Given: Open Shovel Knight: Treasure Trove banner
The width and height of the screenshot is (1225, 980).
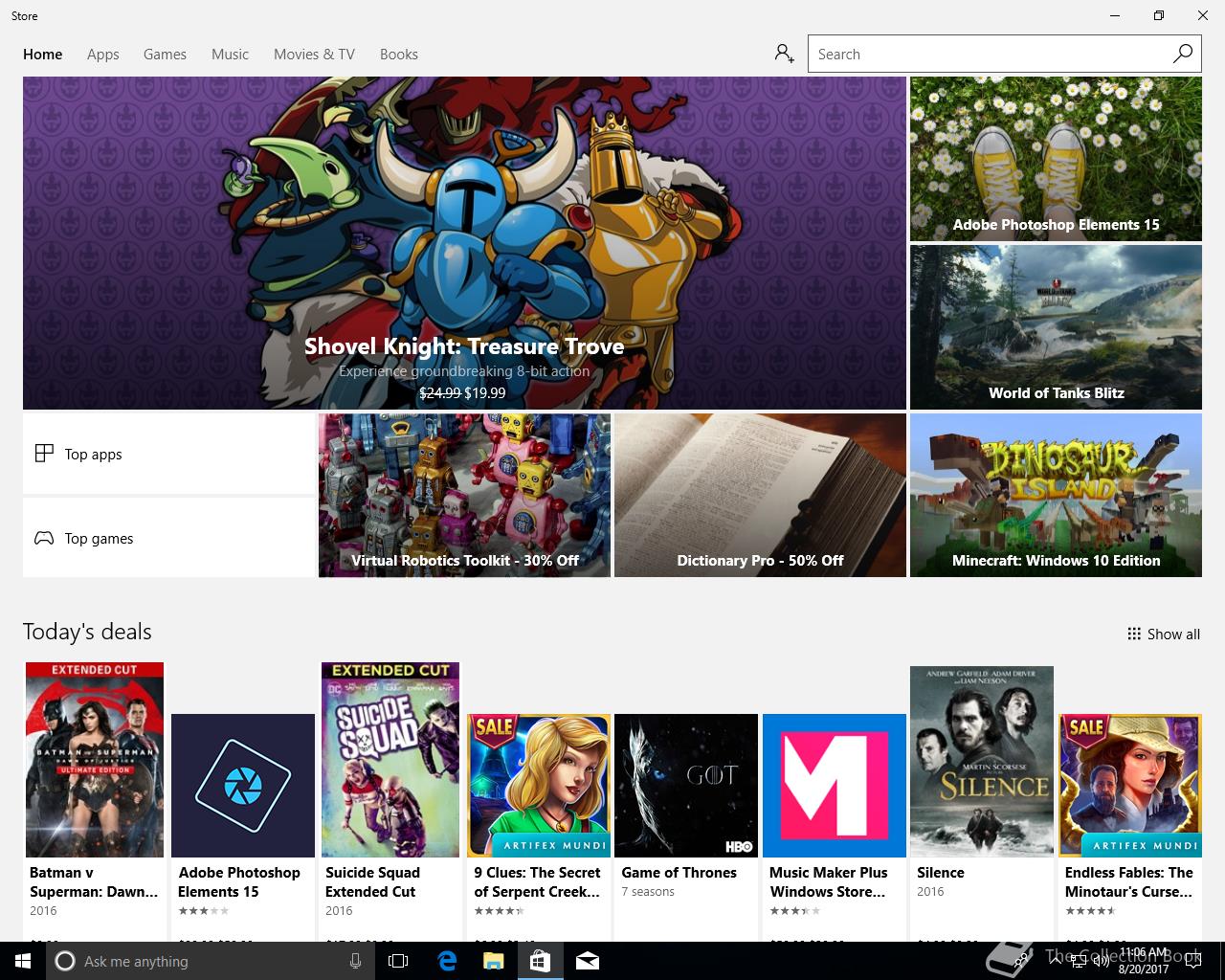Looking at the screenshot, I should pyautogui.click(x=464, y=243).
